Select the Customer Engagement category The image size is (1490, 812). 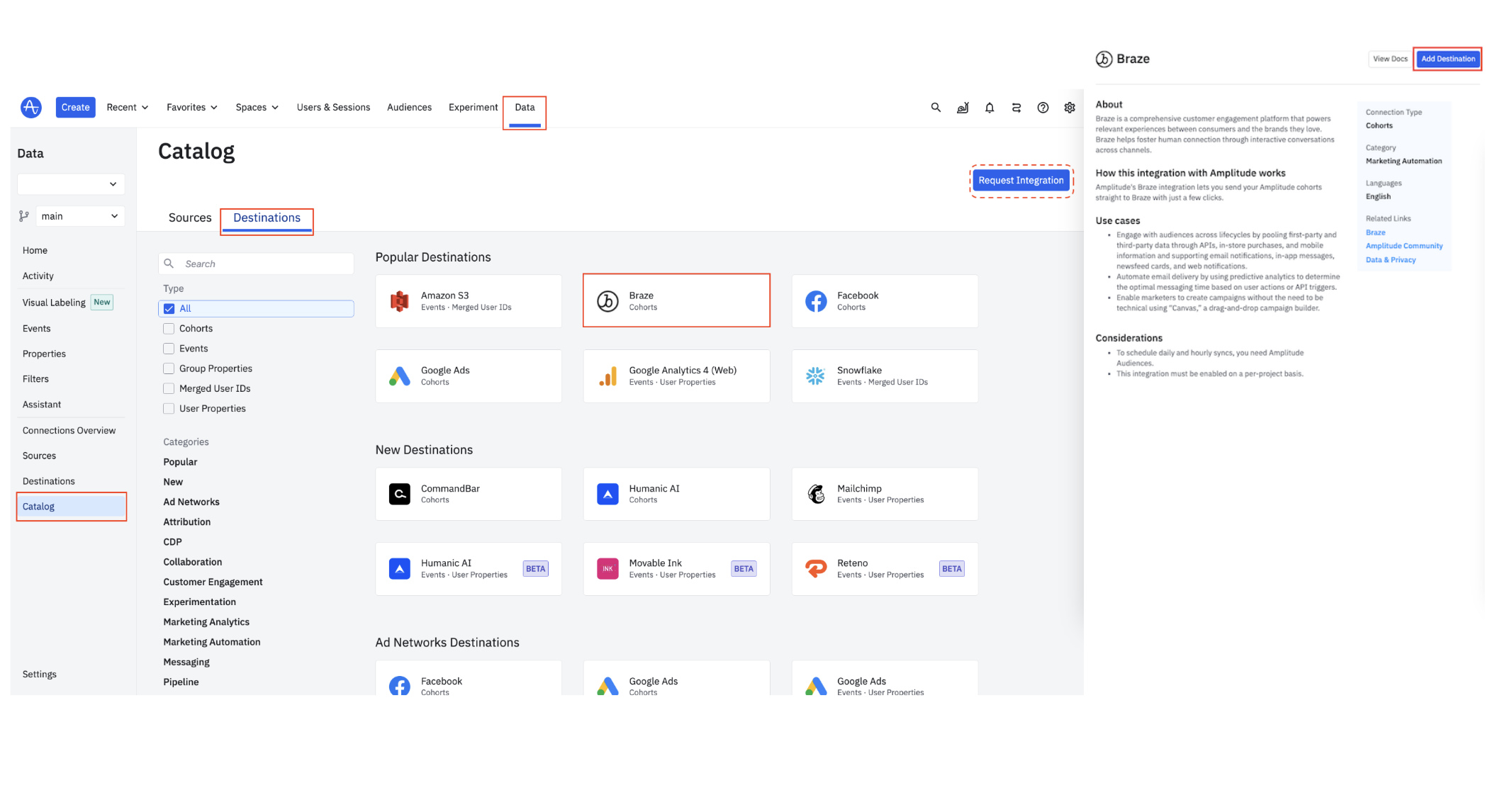coord(213,582)
